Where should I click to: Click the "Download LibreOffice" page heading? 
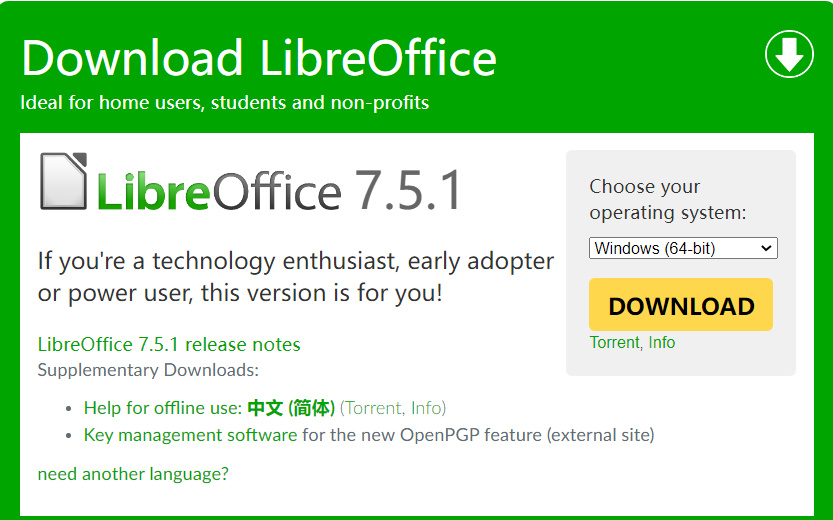(259, 57)
